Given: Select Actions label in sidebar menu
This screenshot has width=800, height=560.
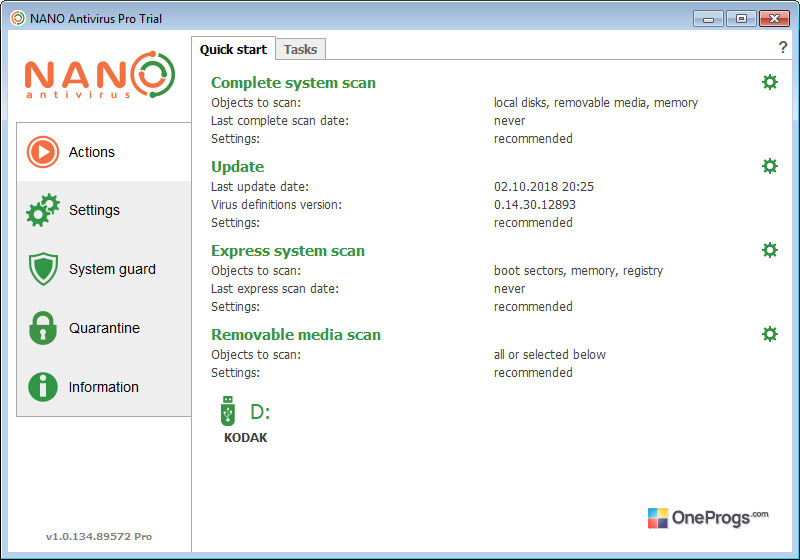Looking at the screenshot, I should [x=92, y=152].
